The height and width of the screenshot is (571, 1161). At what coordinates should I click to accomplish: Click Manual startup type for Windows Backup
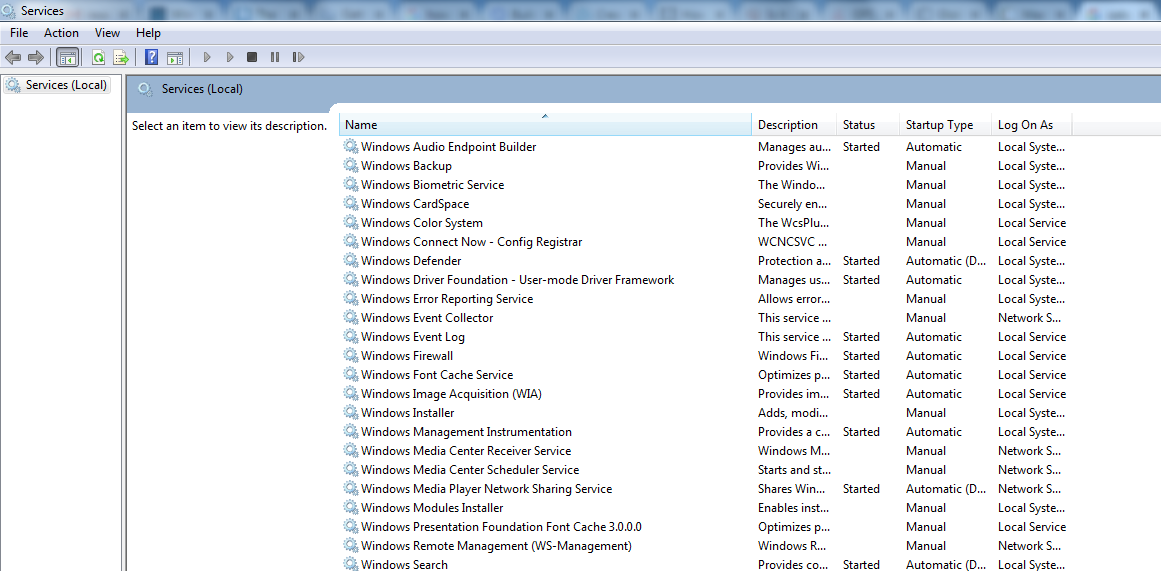tap(926, 166)
